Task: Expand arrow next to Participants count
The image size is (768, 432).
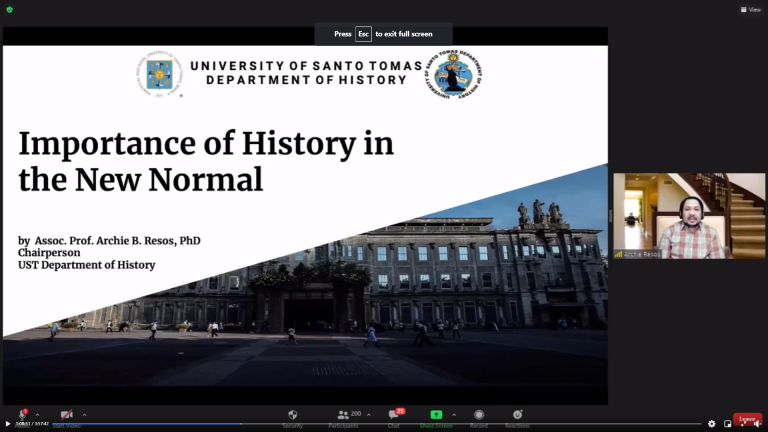Action: (368, 415)
